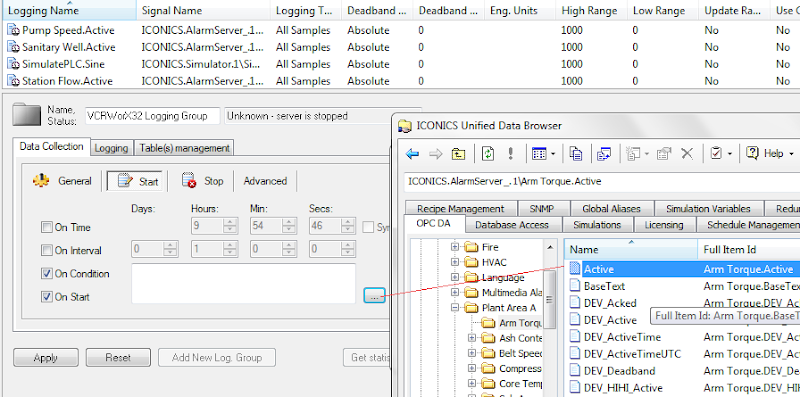Sort by the Full Item Id column header
800x397 pixels.
(748, 250)
